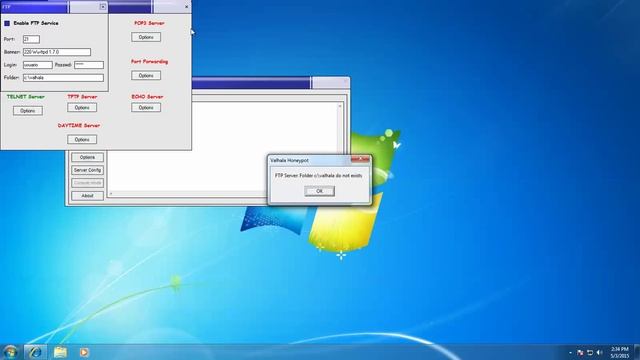Open POP3 Server Options
640x360 pixels.
coord(146,37)
